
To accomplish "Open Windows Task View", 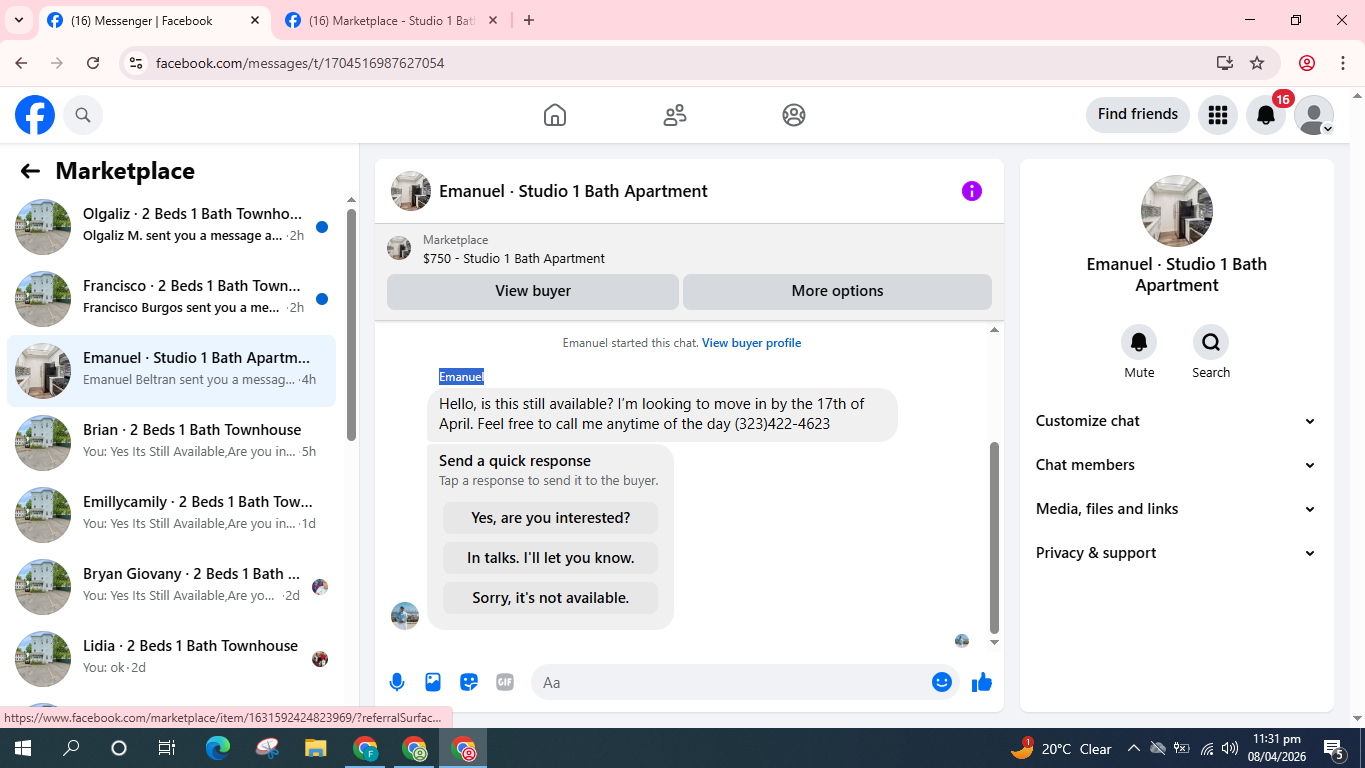I will [167, 748].
